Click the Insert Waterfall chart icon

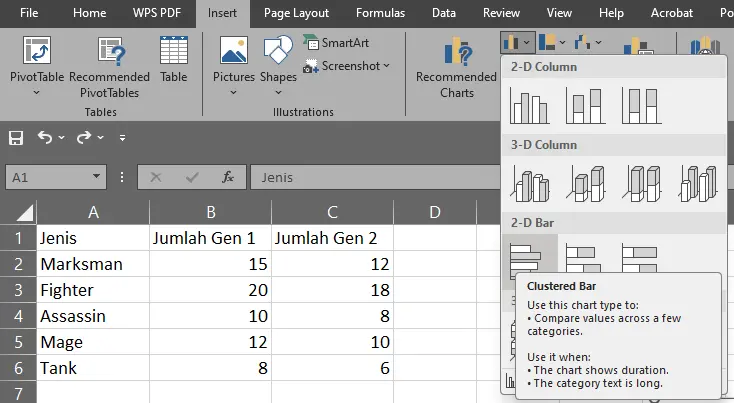point(582,43)
